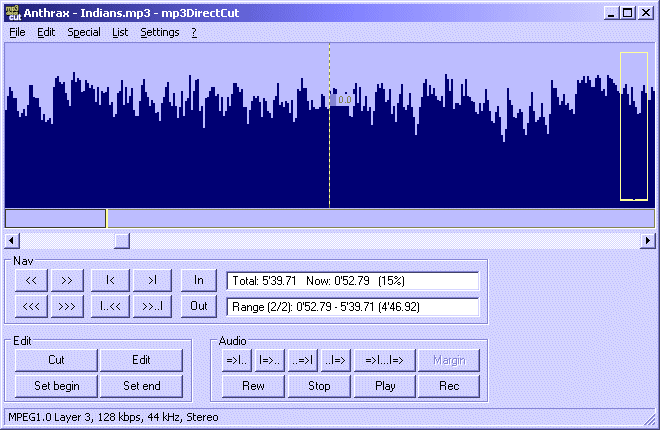
Task: Click the first range block in overview bar
Action: point(55,218)
